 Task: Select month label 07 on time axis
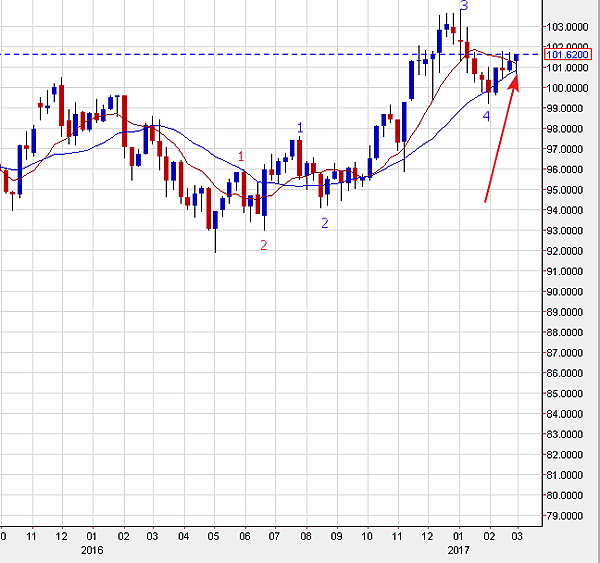pos(274,536)
